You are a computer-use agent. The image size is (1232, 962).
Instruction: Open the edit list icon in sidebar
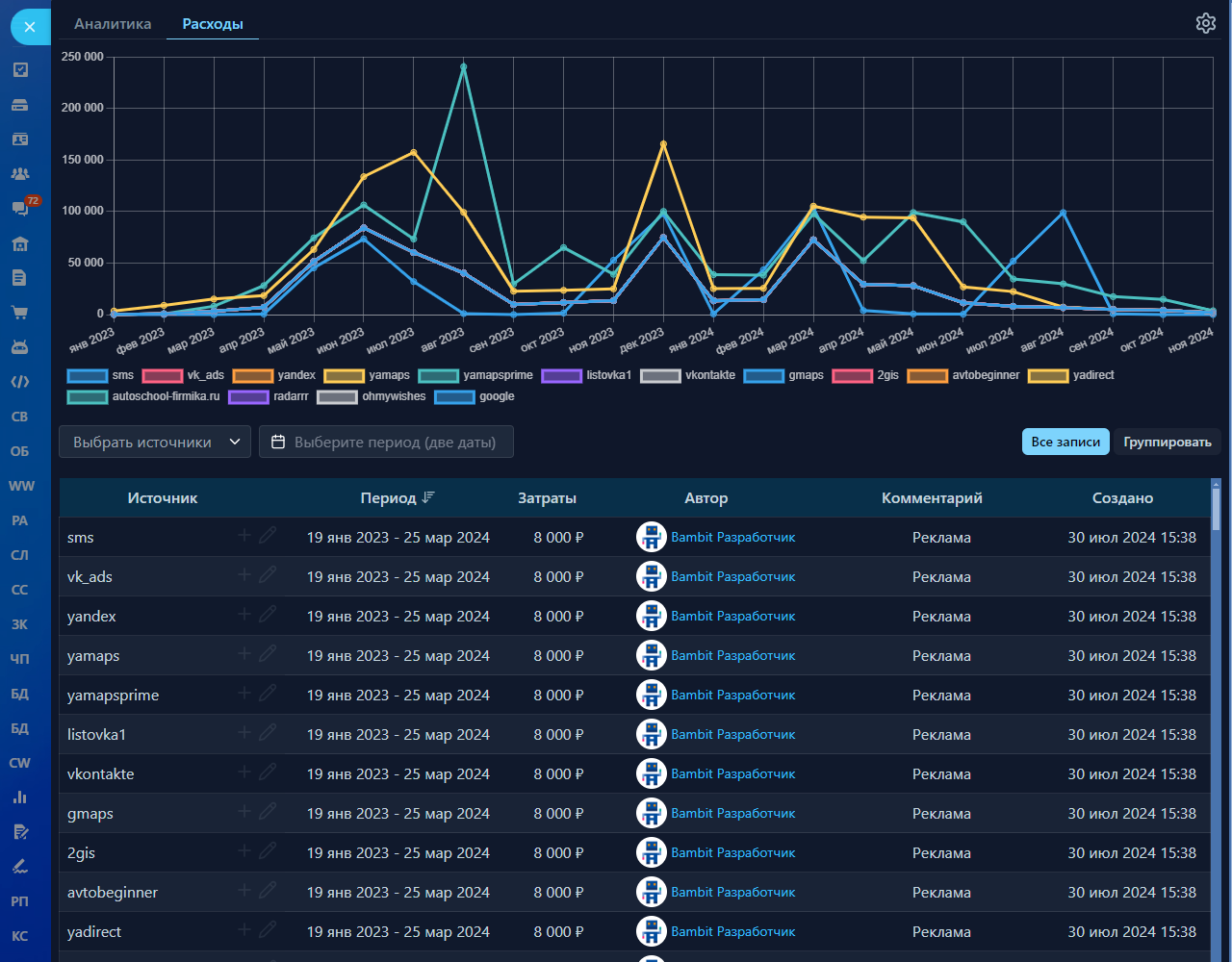click(x=20, y=832)
